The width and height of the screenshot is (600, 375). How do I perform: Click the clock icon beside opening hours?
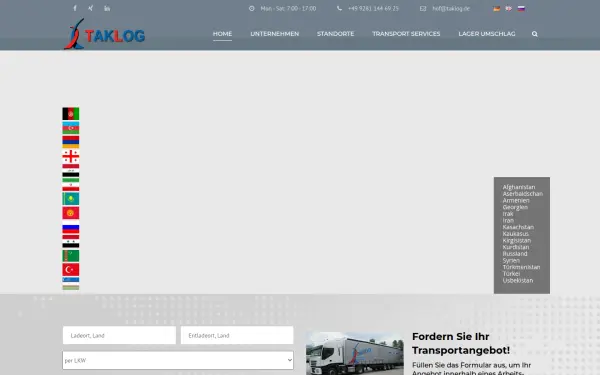[x=251, y=8]
